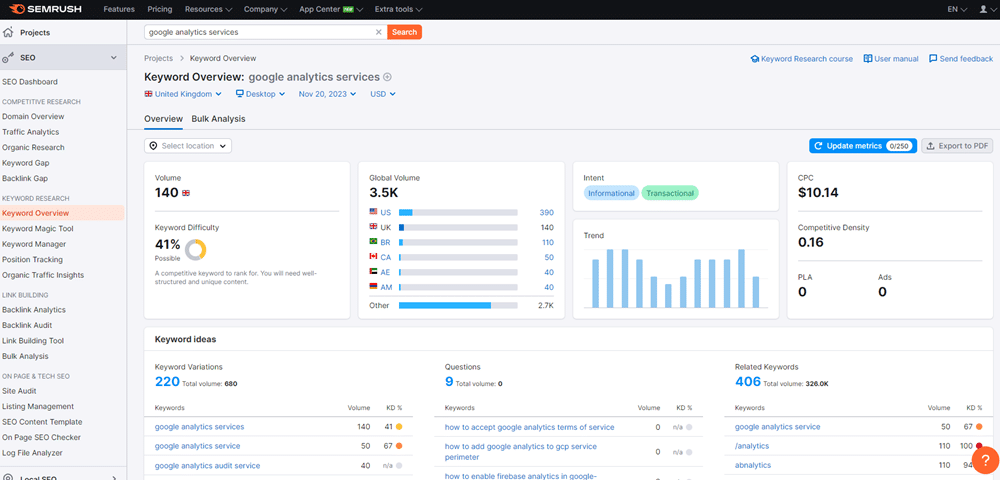The width and height of the screenshot is (1000, 480).
Task: Open the Select location dropdown
Action: point(188,146)
